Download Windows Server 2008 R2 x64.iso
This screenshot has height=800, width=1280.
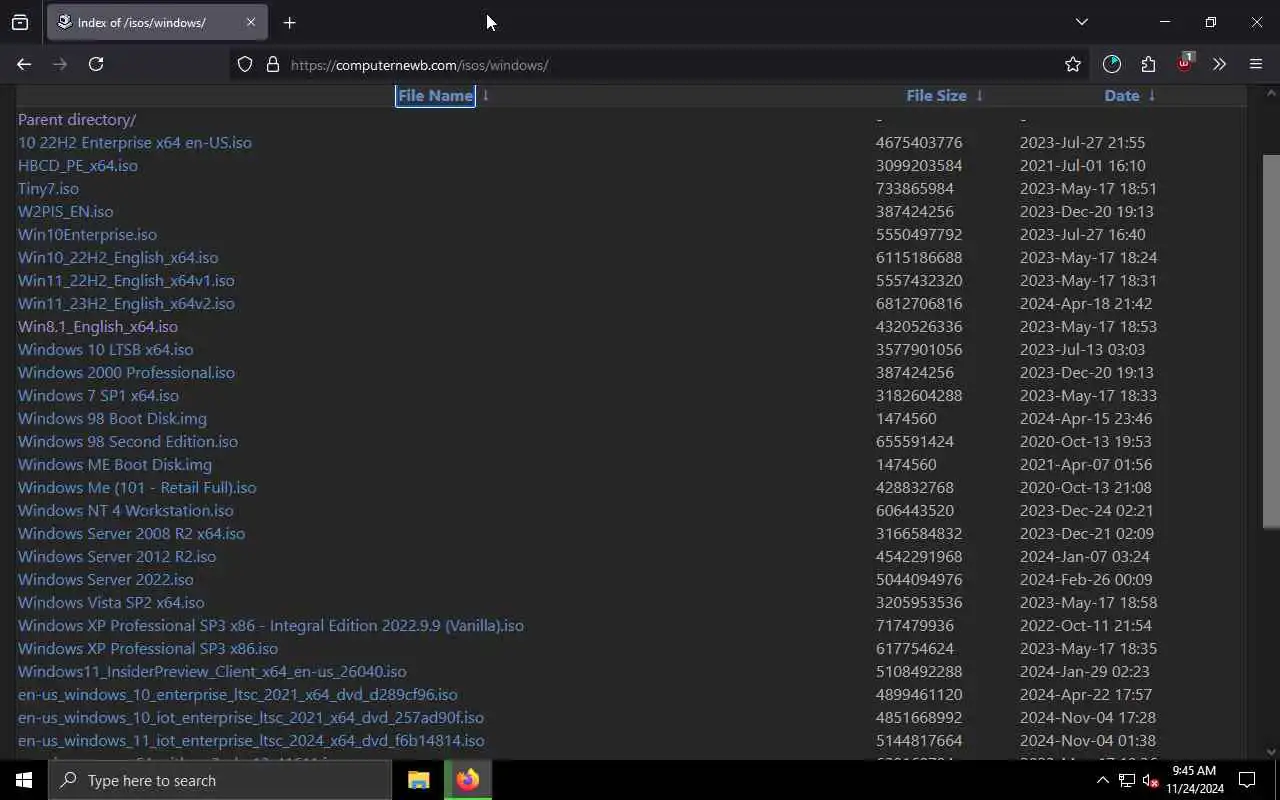coord(131,534)
